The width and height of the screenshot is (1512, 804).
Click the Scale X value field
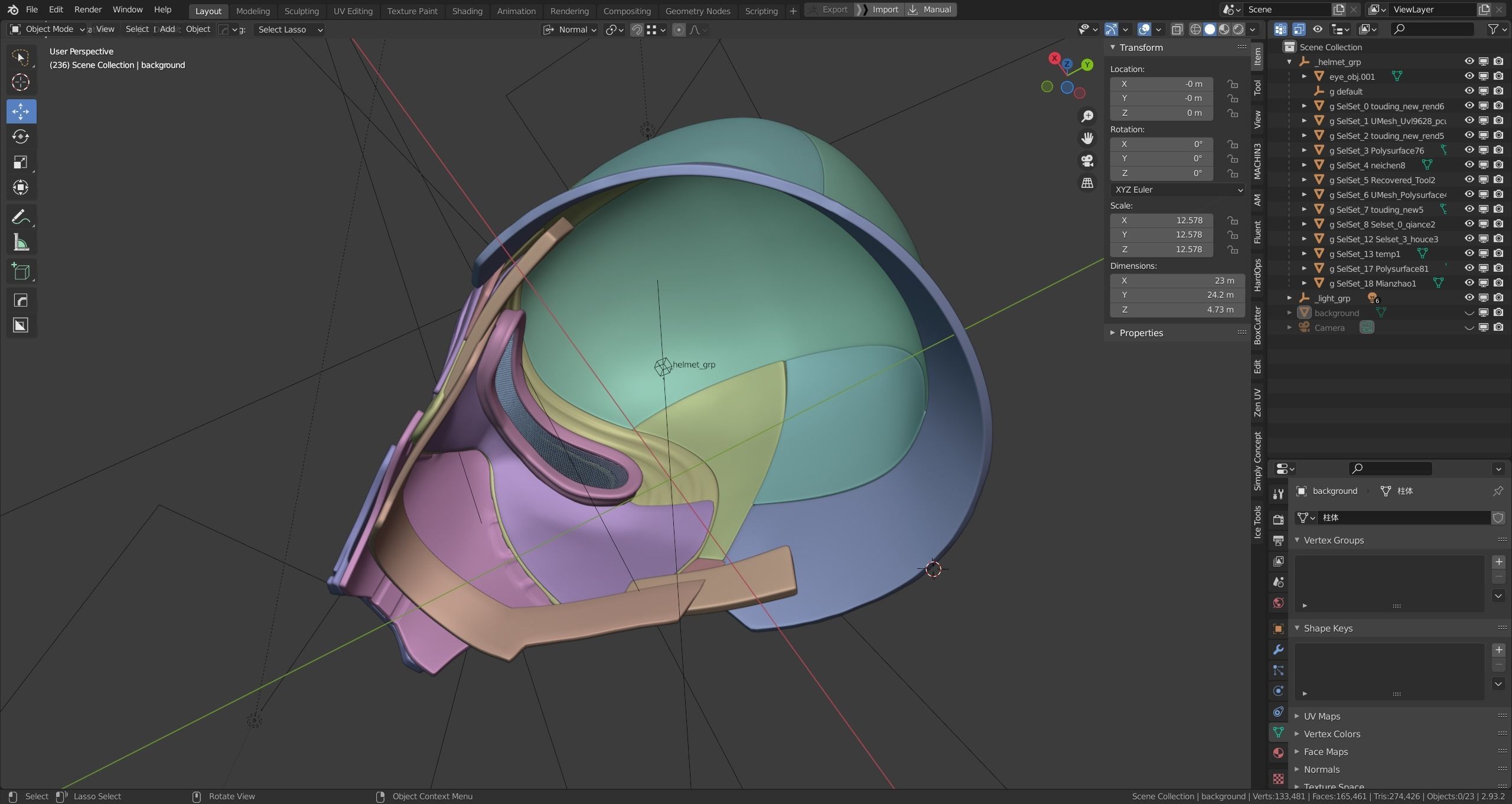1161,220
